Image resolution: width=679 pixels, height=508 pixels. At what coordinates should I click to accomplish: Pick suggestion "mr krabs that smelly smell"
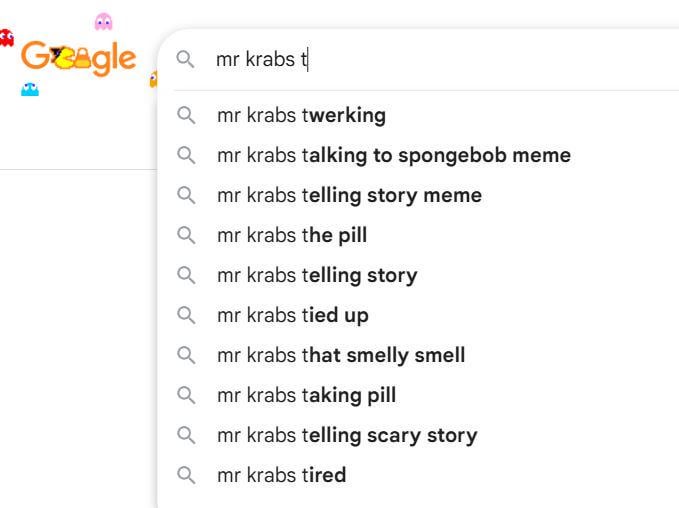click(x=341, y=356)
